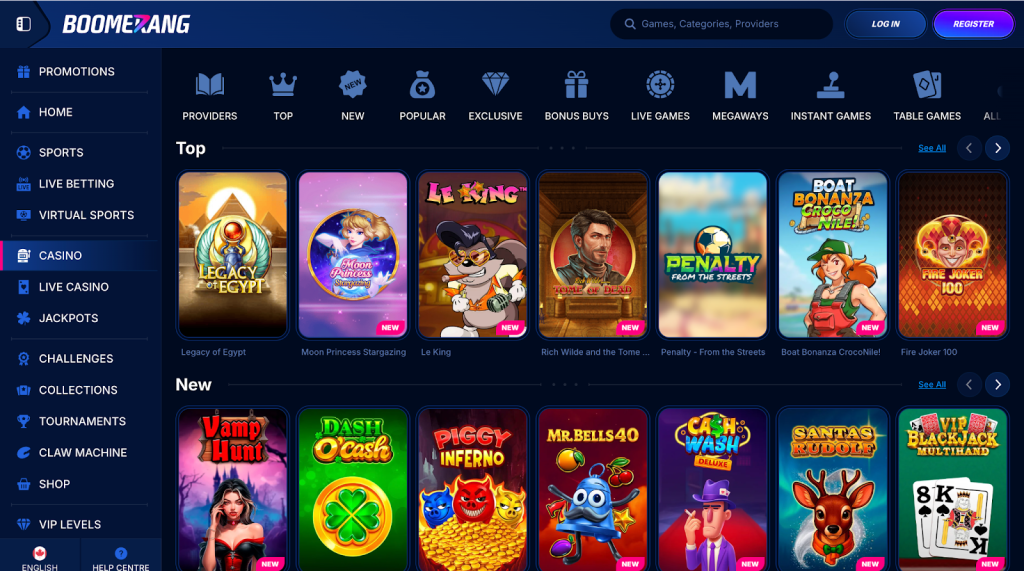Show previous games in the Top row
This screenshot has height=571, width=1024.
[969, 148]
